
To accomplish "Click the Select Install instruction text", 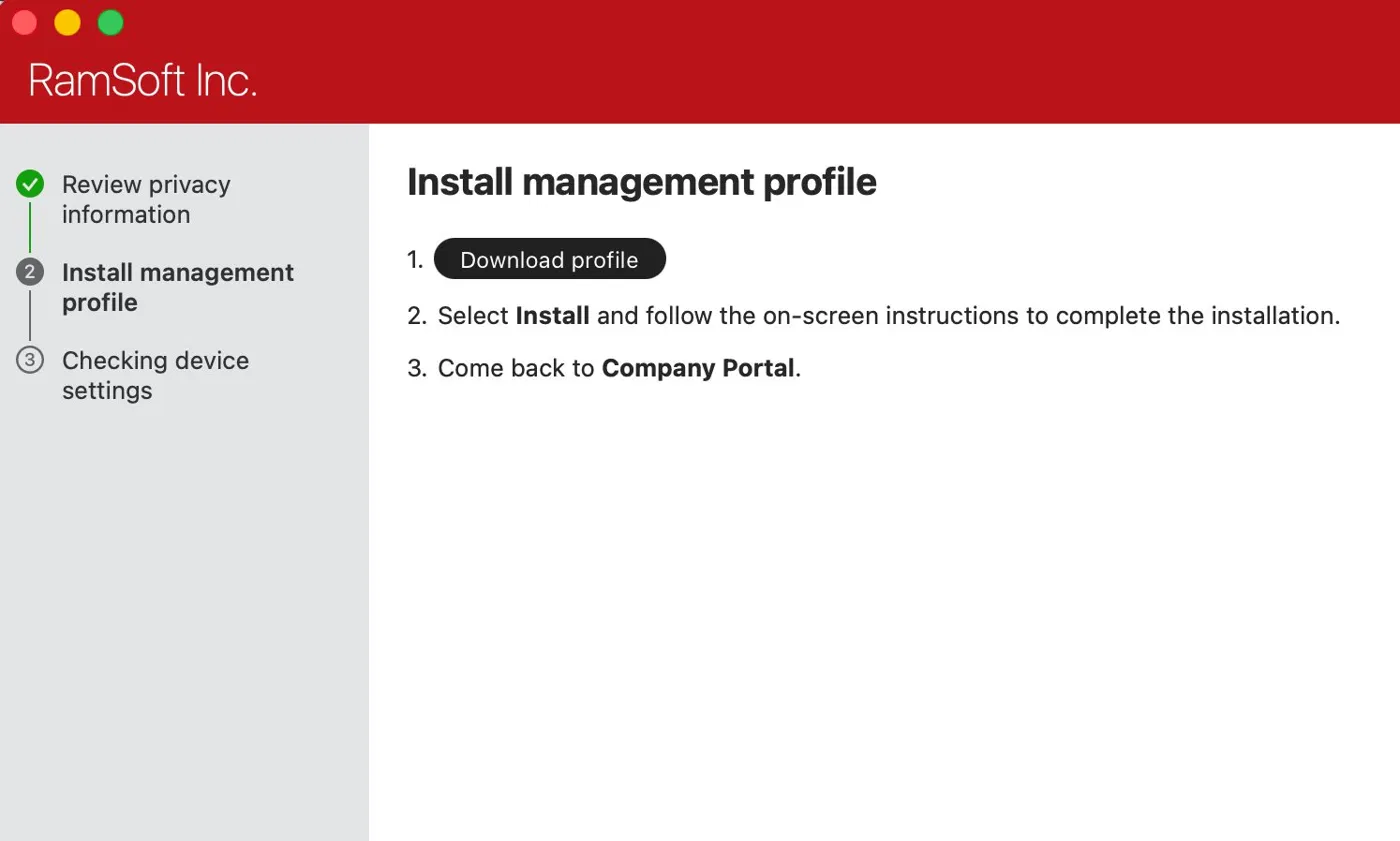I will coord(889,316).
